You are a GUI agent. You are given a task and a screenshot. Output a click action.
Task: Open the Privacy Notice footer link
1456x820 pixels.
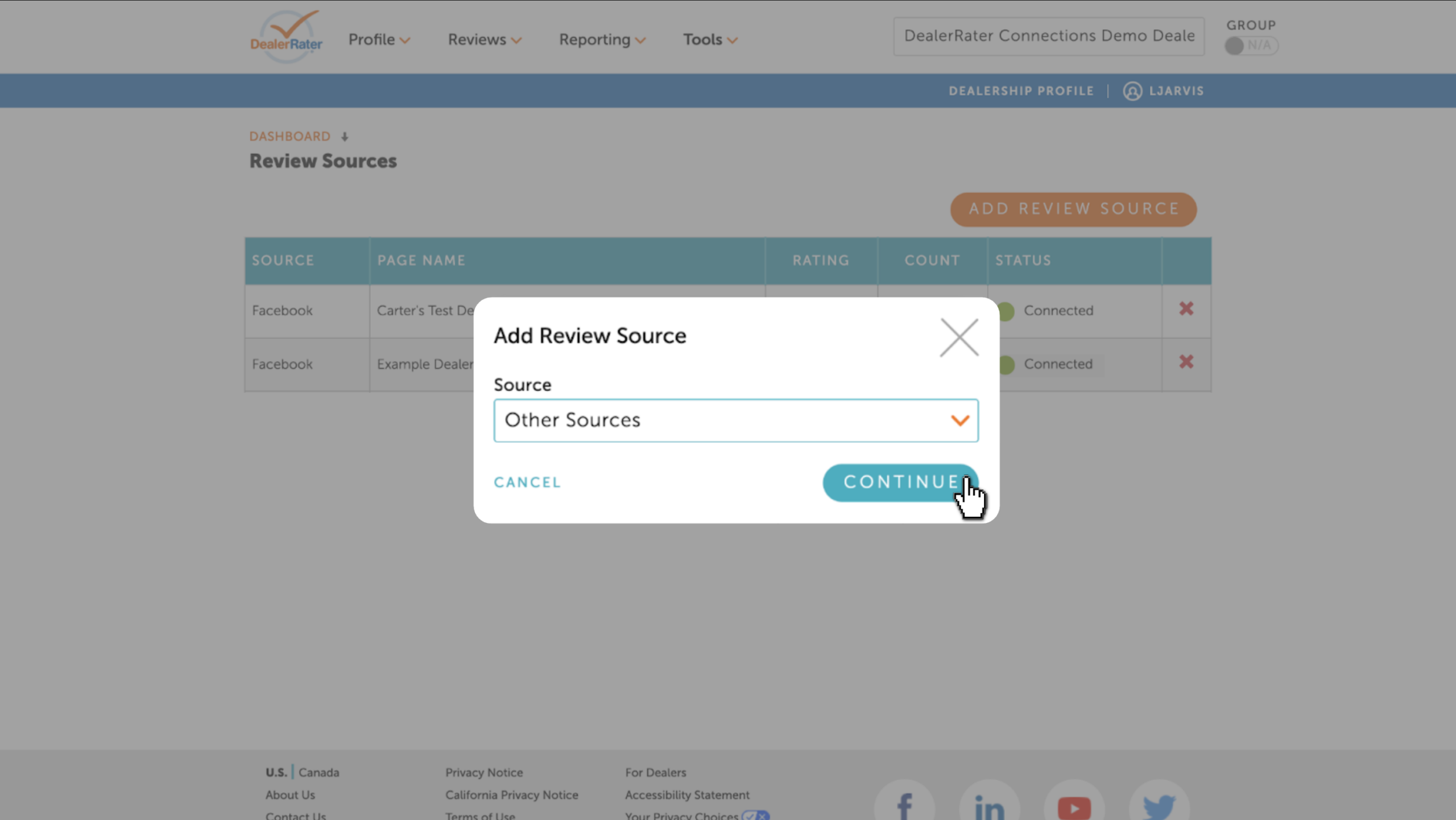point(484,773)
